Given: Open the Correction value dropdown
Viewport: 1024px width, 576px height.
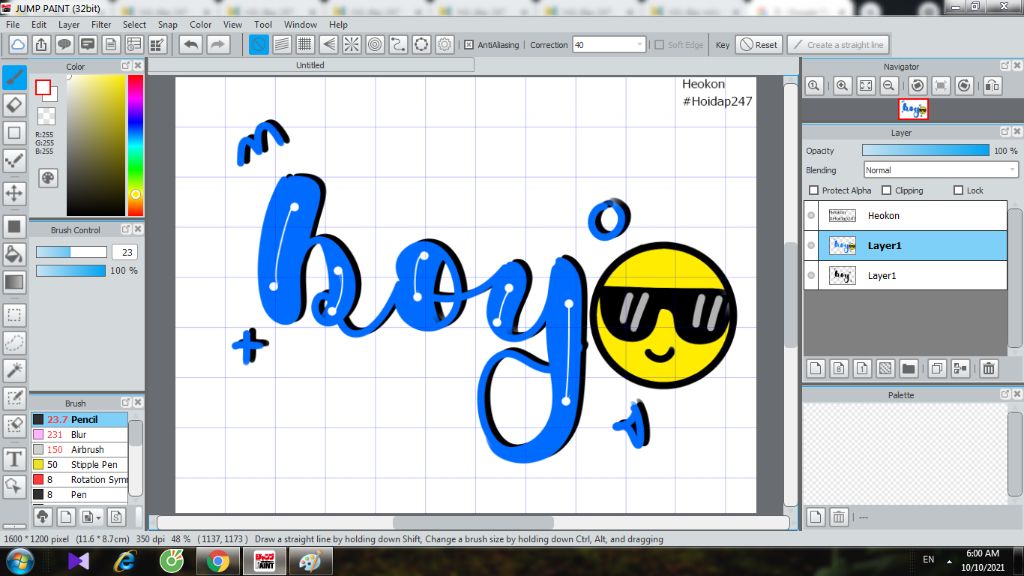Looking at the screenshot, I should coord(639,44).
